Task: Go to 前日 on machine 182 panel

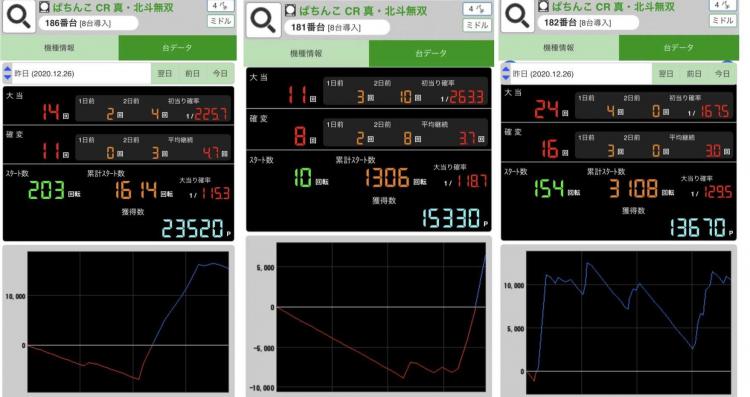Action: click(x=694, y=74)
